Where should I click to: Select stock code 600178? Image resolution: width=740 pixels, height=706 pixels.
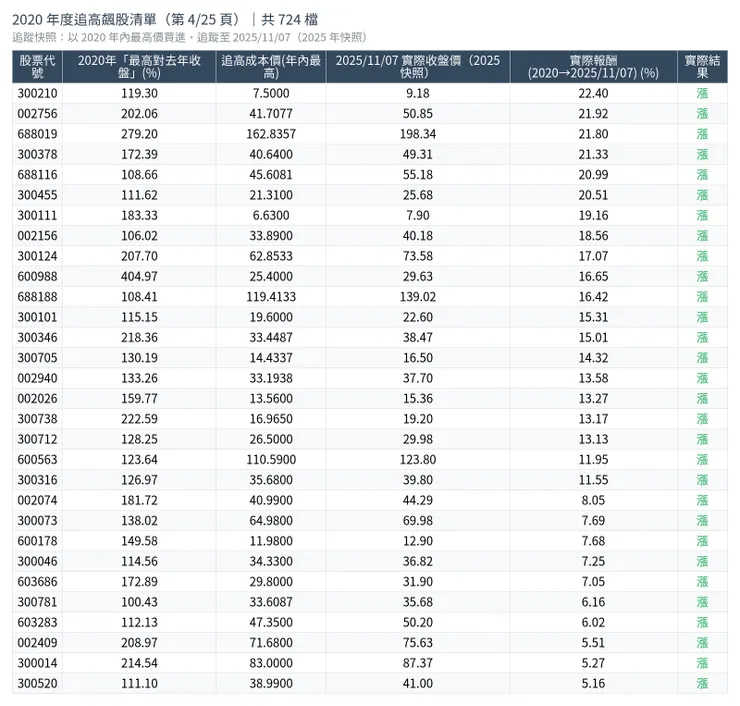[37, 541]
